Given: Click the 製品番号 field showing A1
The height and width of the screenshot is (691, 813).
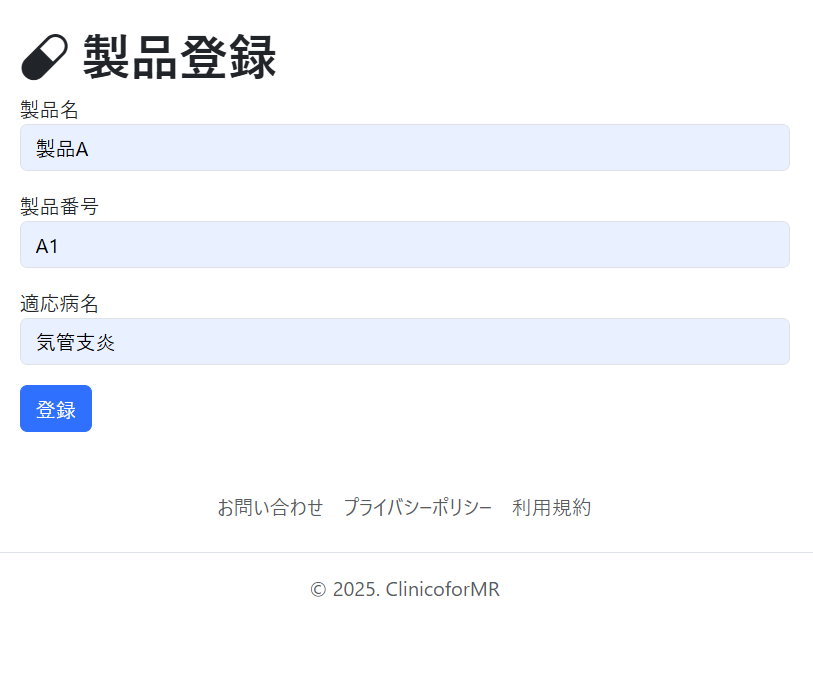Looking at the screenshot, I should [404, 244].
